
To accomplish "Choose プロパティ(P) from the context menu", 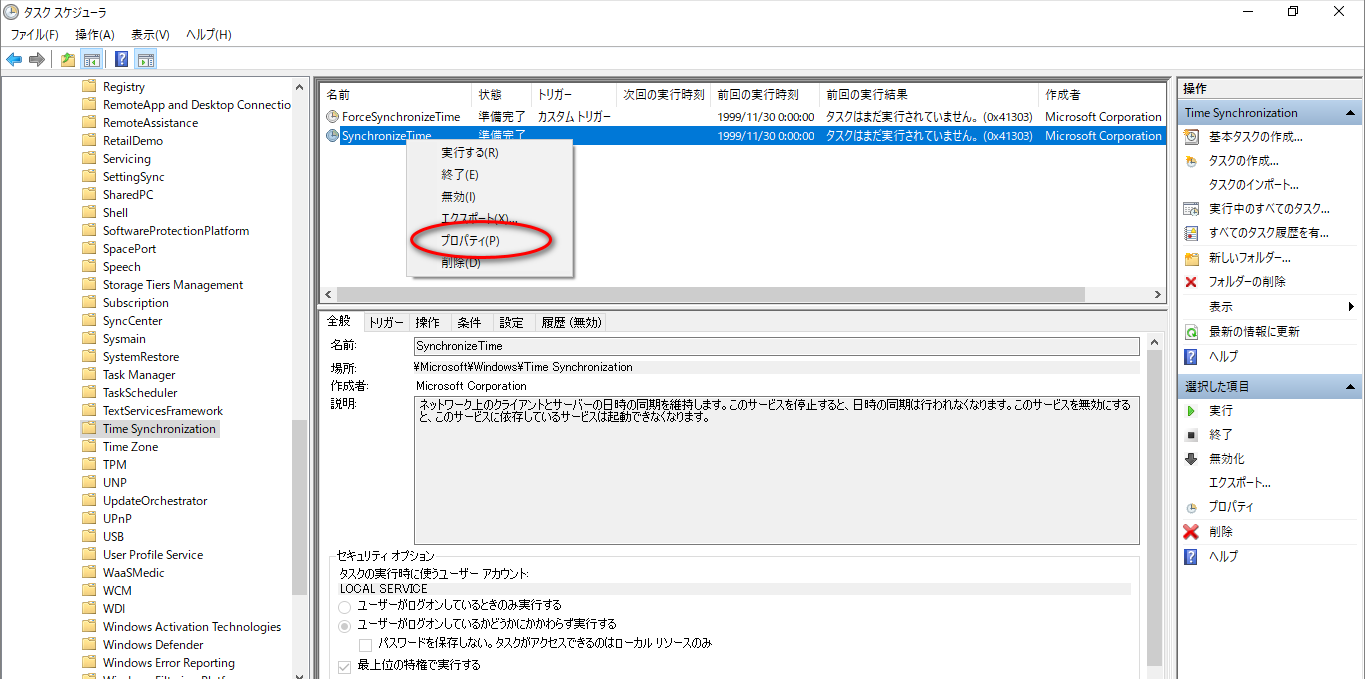I will [470, 241].
